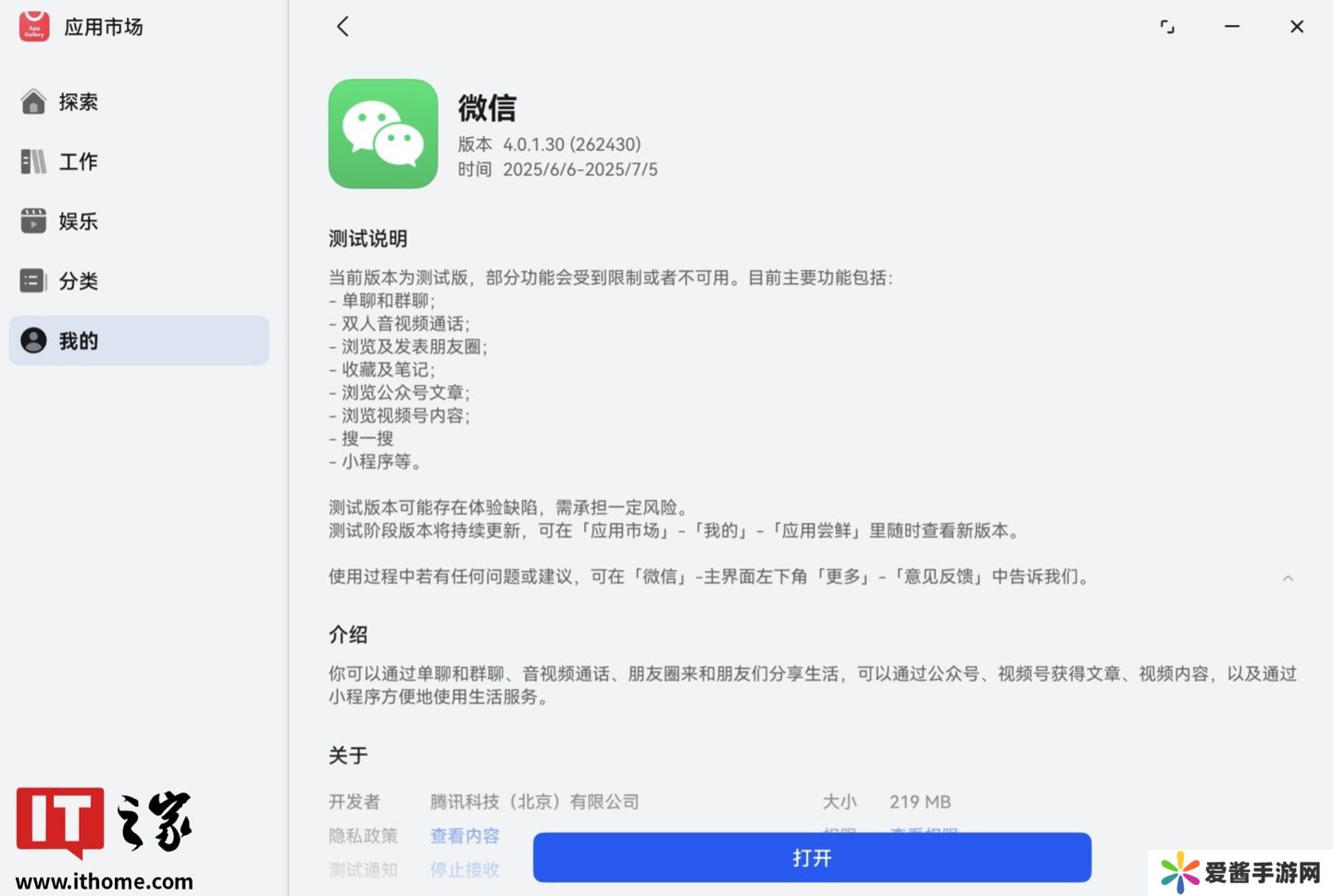Click the developer name 腾讯科技（北京）有限公司

[x=534, y=802]
